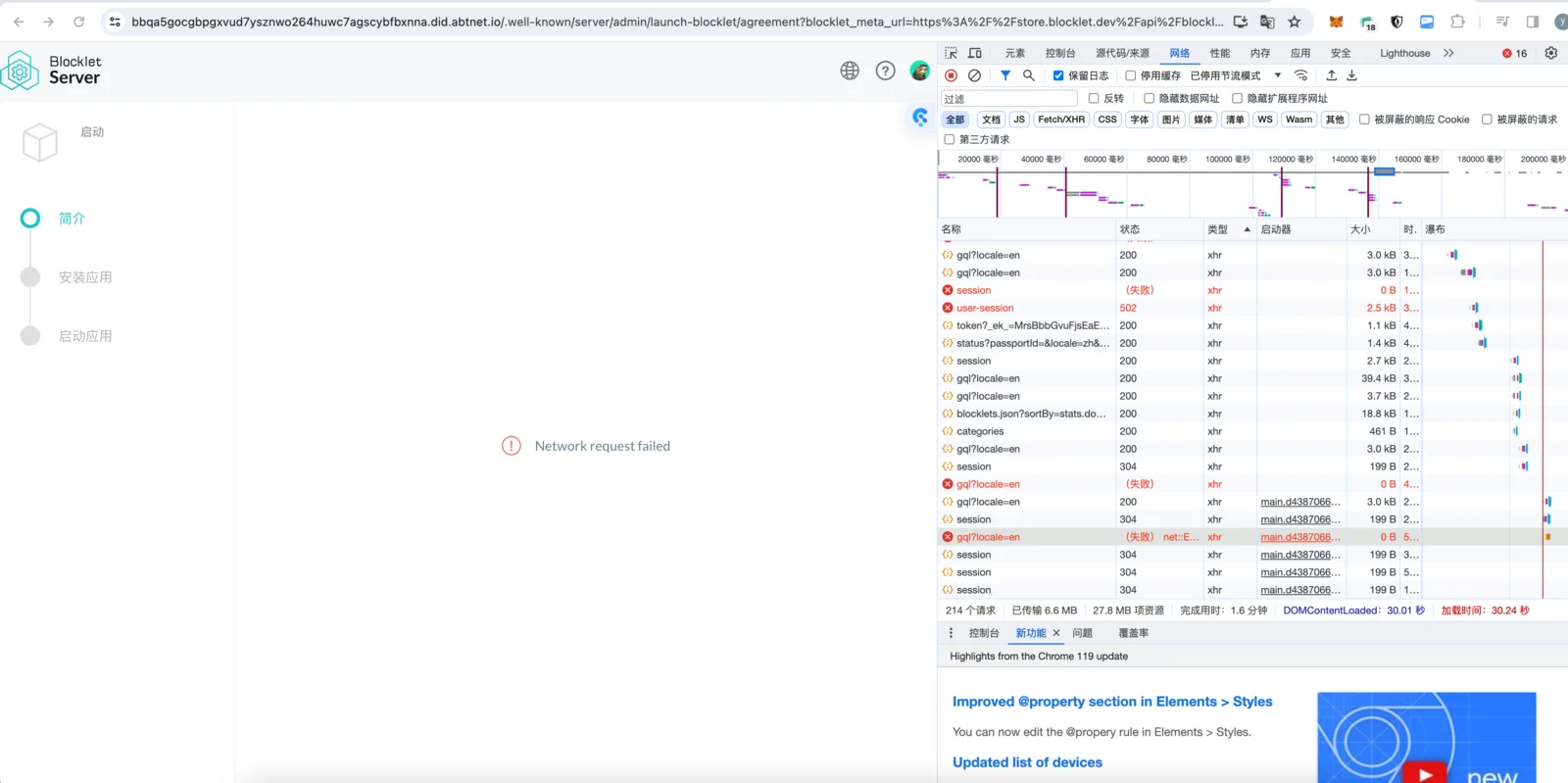This screenshot has width=1568, height=783.
Task: Select the categories request row
Action: (1027, 431)
